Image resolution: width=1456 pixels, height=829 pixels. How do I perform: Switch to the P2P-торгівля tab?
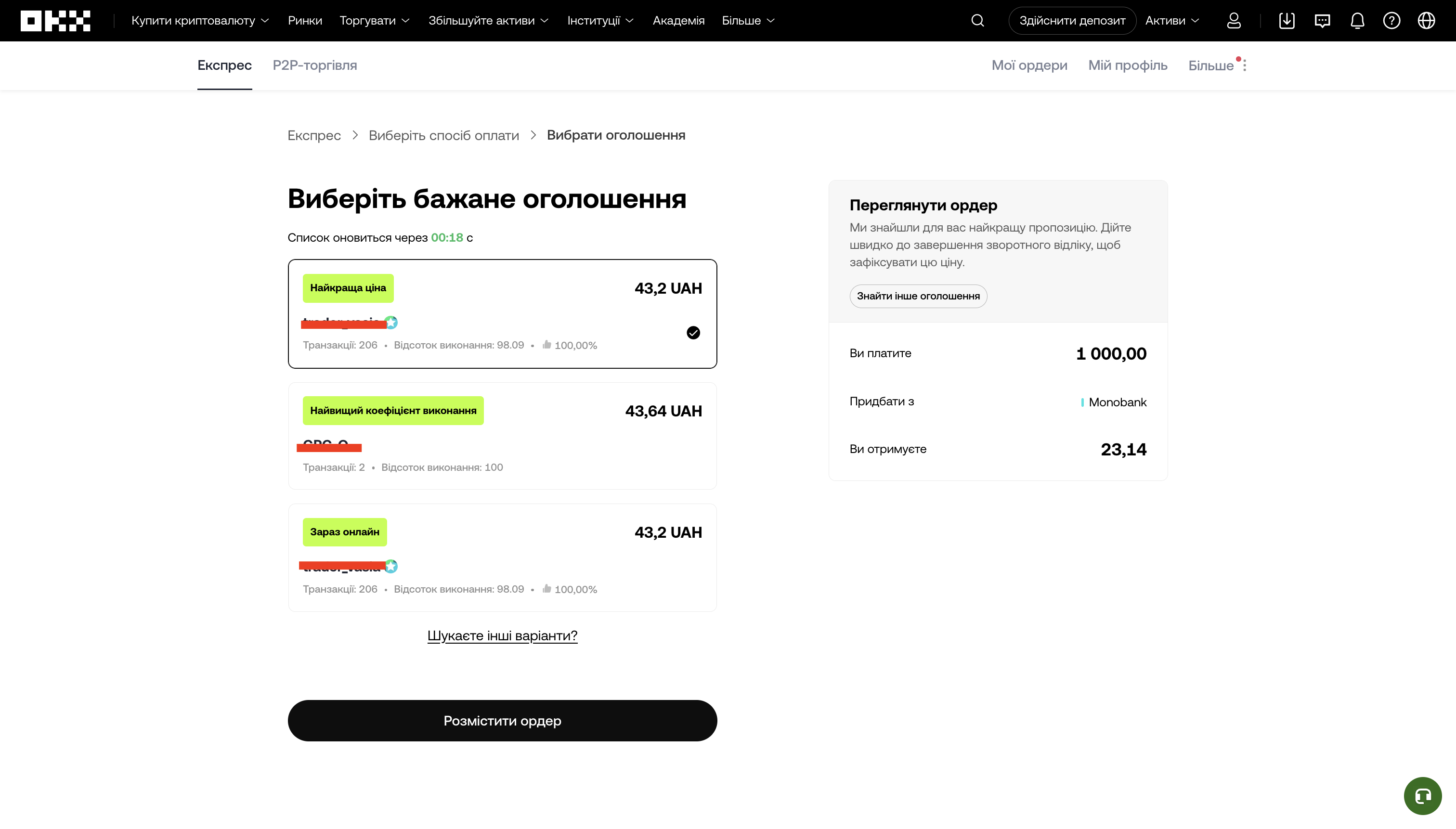click(315, 65)
